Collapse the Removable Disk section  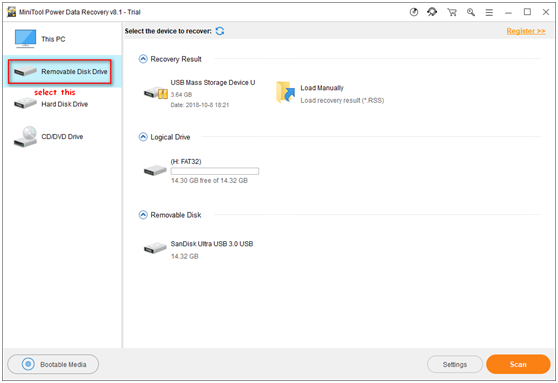143,215
